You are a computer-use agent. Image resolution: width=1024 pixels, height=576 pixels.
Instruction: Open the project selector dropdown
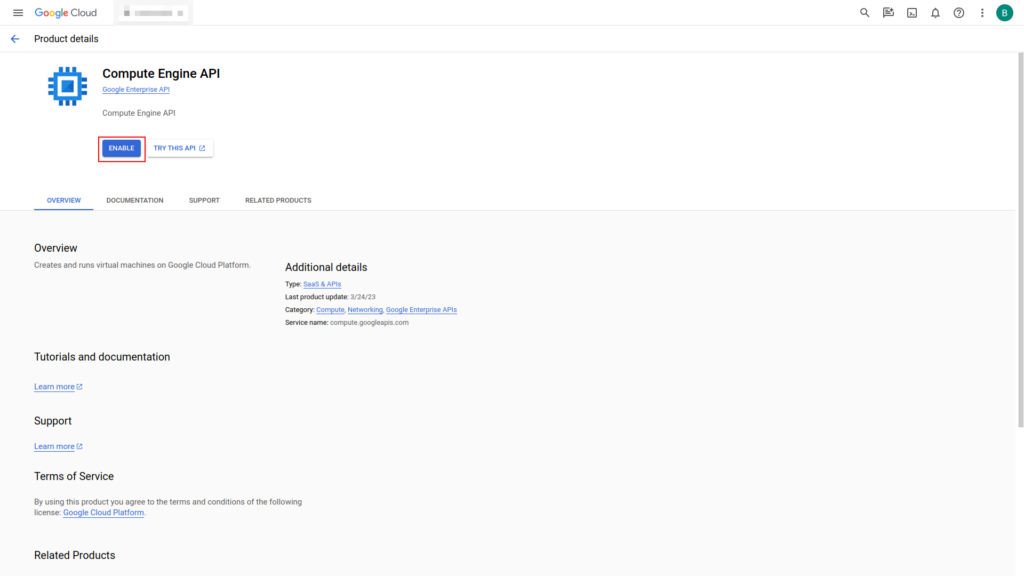click(152, 13)
